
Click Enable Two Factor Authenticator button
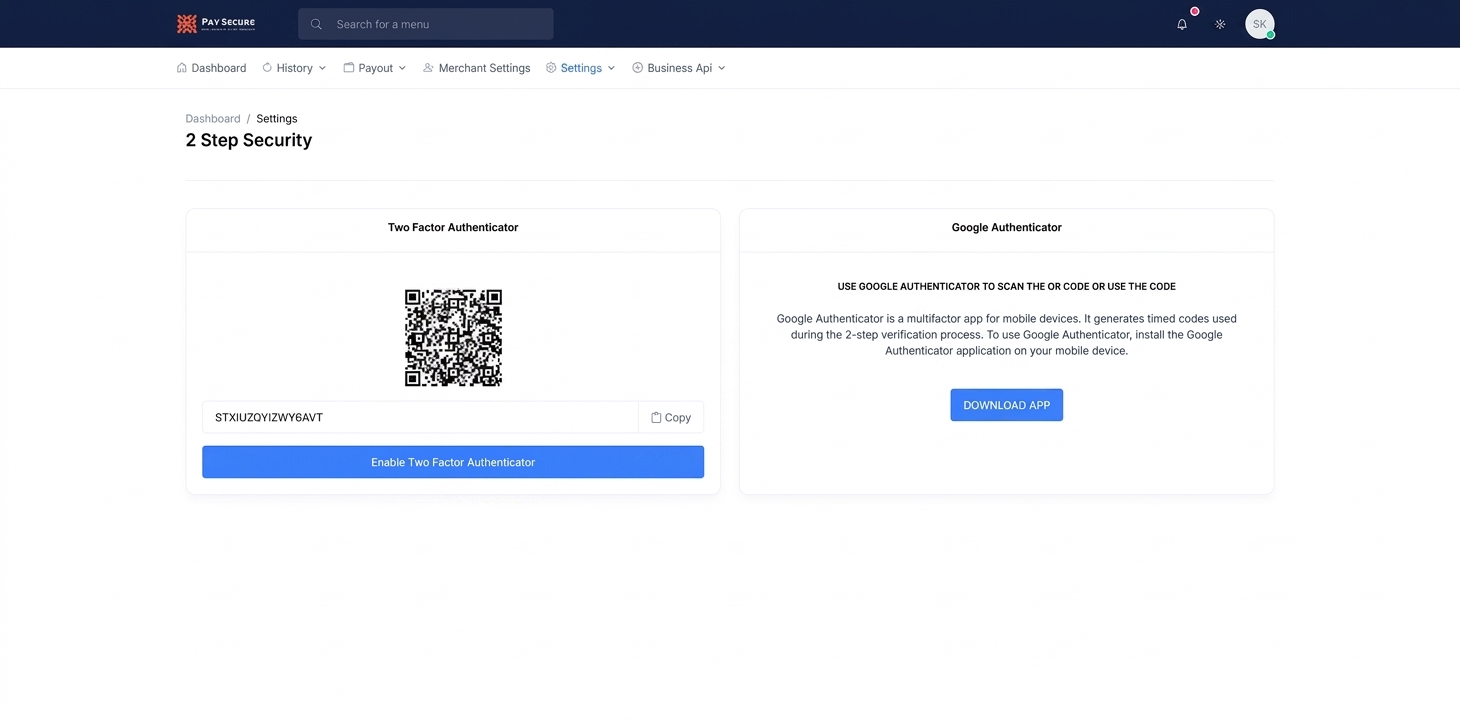(x=453, y=462)
